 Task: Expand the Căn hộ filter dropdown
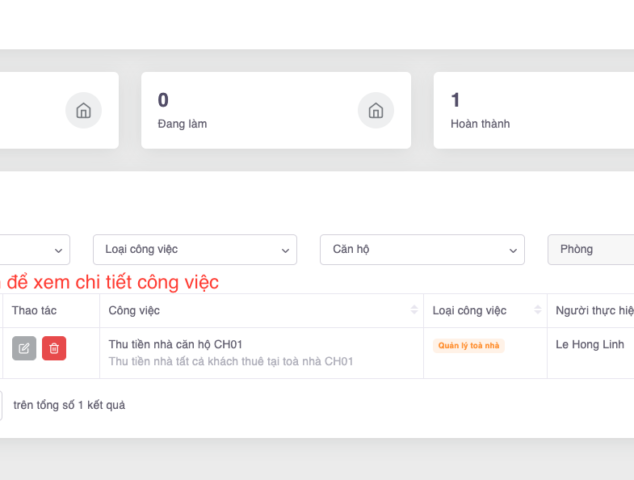point(422,249)
